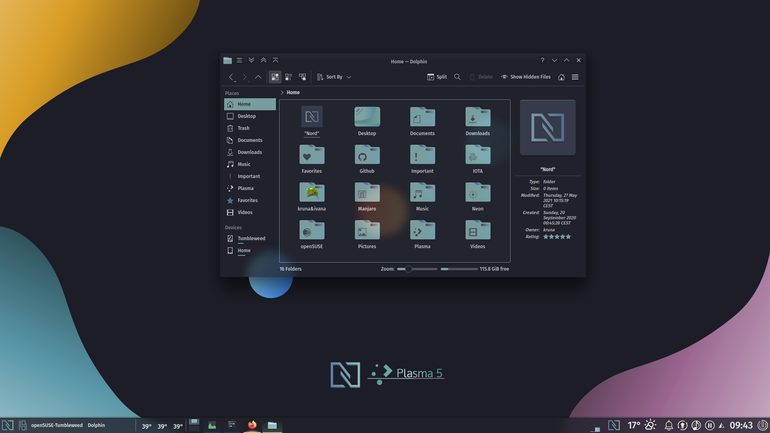
Task: Click the breadcrumb chevron before Home
Action: (x=282, y=92)
